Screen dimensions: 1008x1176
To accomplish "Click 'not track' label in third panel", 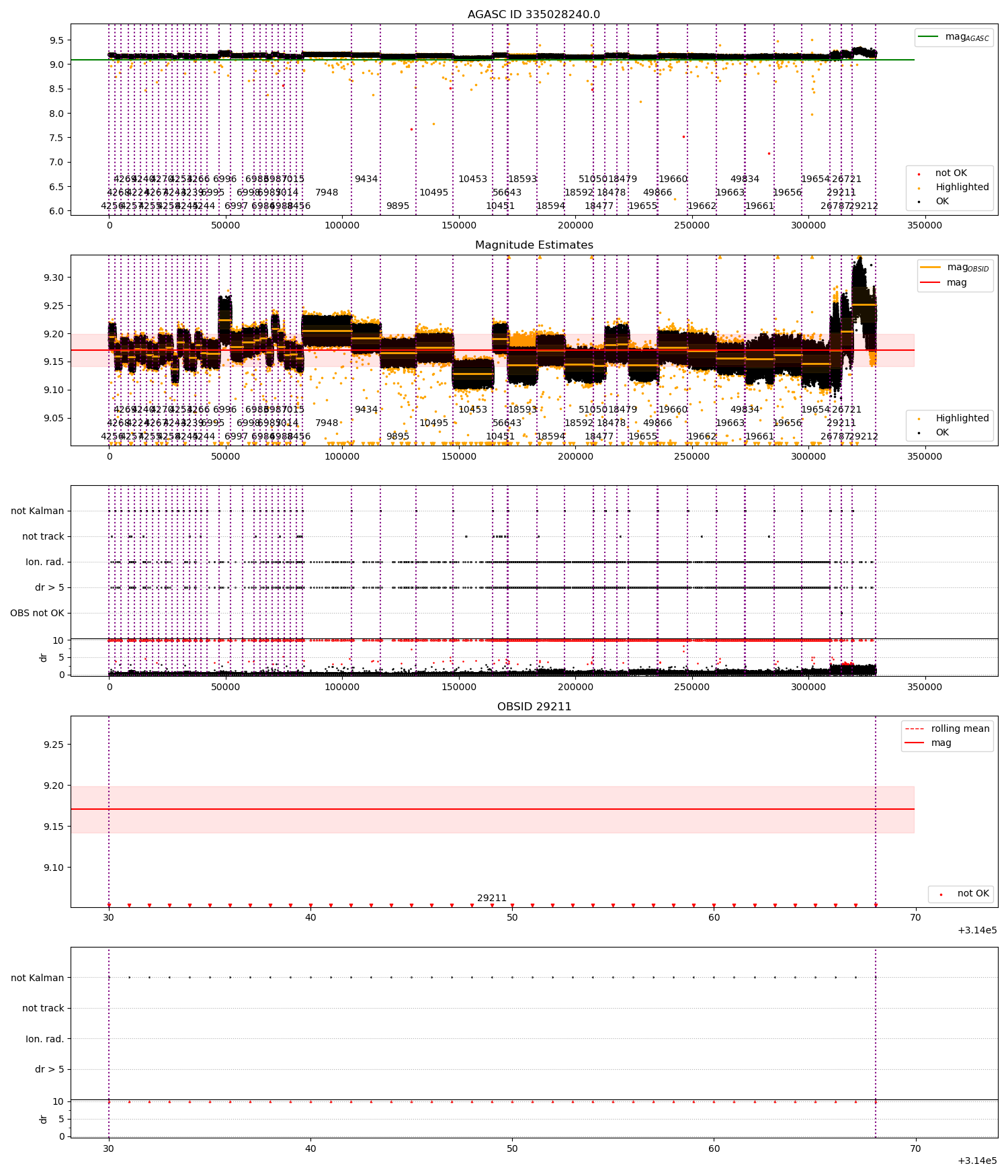I will (x=43, y=536).
